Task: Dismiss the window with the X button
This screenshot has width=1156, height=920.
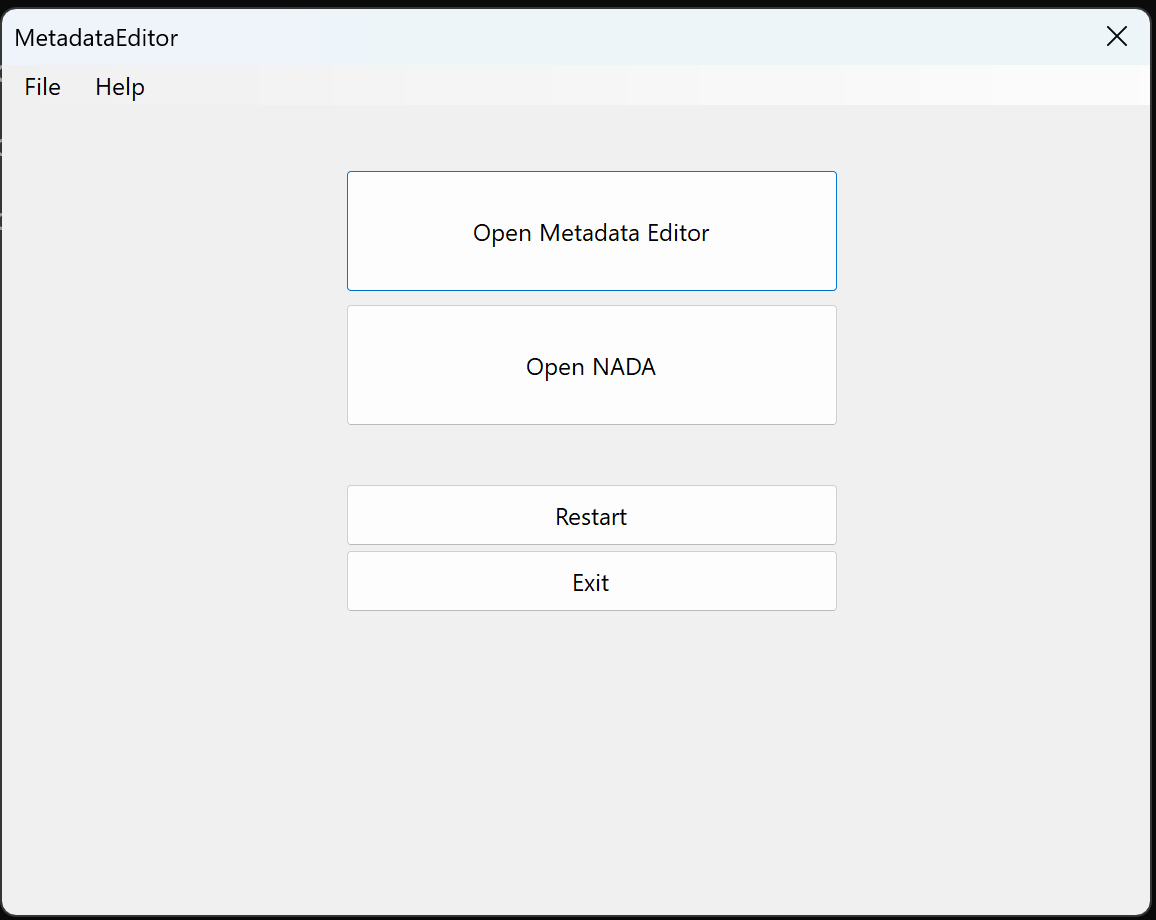Action: [x=1116, y=36]
